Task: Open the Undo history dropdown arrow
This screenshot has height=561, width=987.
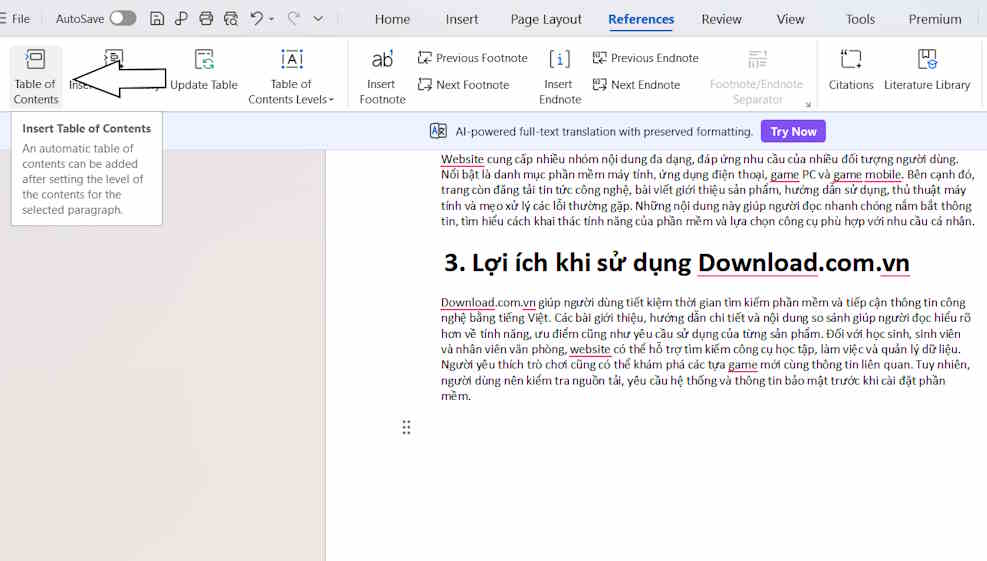Action: tap(272, 20)
